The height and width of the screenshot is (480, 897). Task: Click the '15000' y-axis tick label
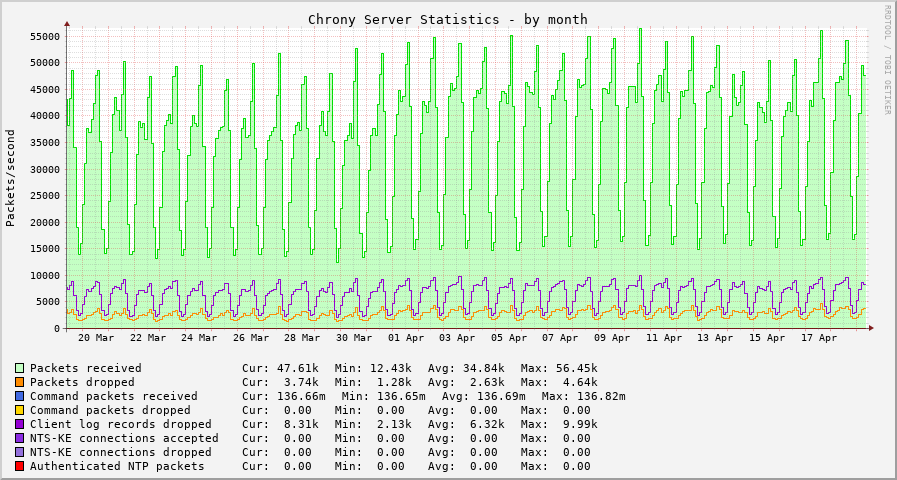tap(44, 249)
